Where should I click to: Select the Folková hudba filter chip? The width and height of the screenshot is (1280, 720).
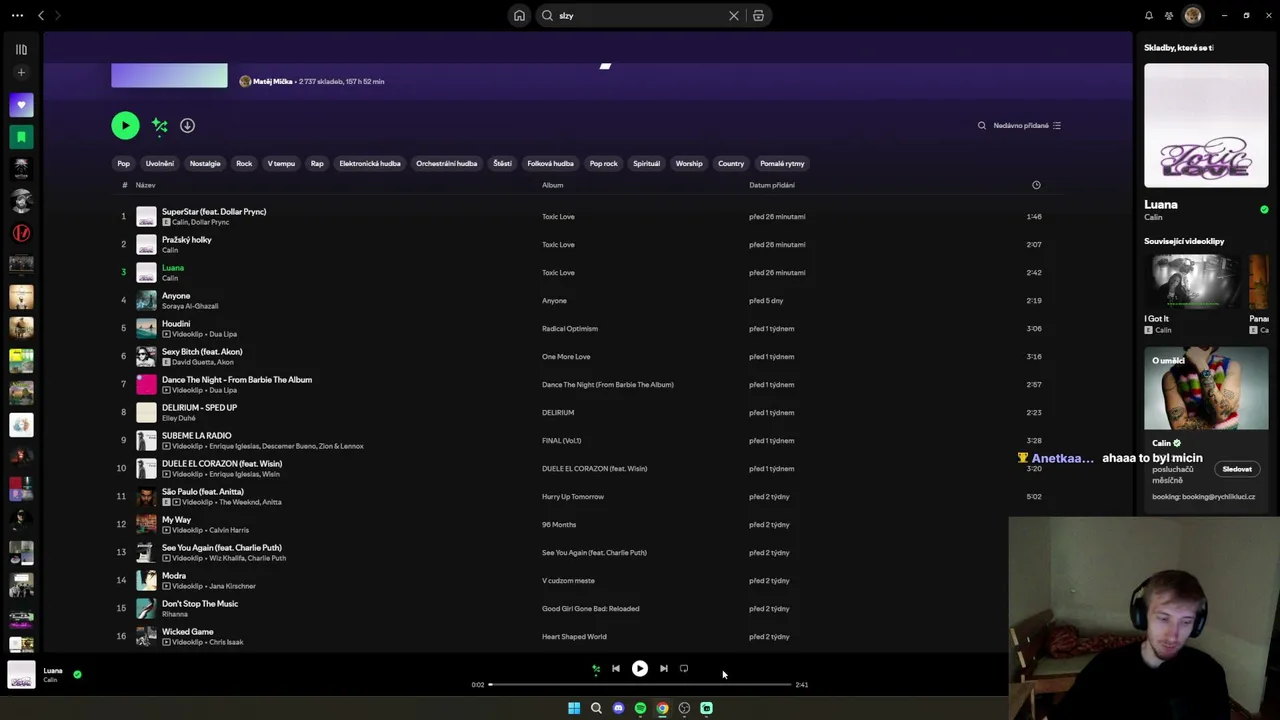(x=551, y=164)
